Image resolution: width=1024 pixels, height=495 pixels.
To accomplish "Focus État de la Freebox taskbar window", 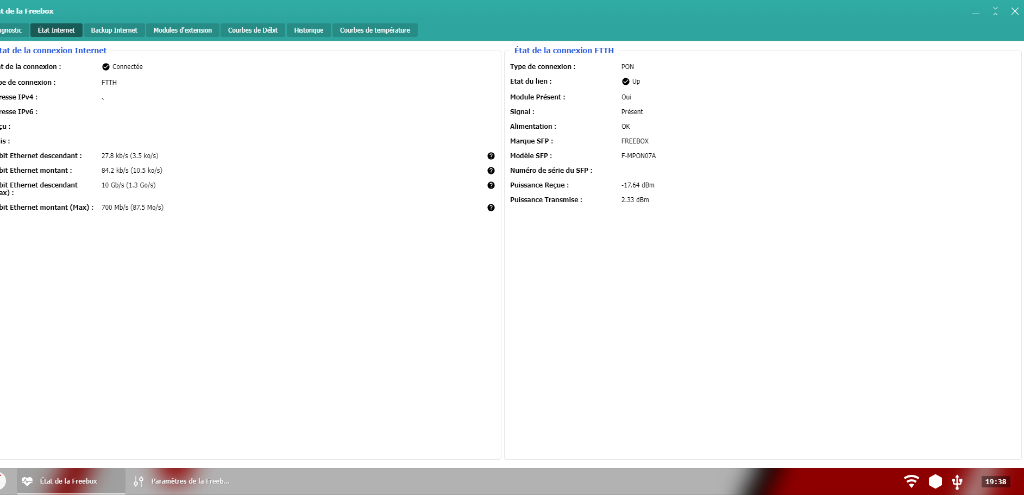I will 70,481.
